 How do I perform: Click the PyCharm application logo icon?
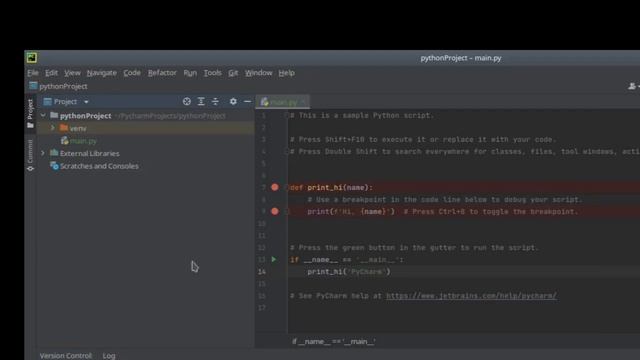coord(32,58)
